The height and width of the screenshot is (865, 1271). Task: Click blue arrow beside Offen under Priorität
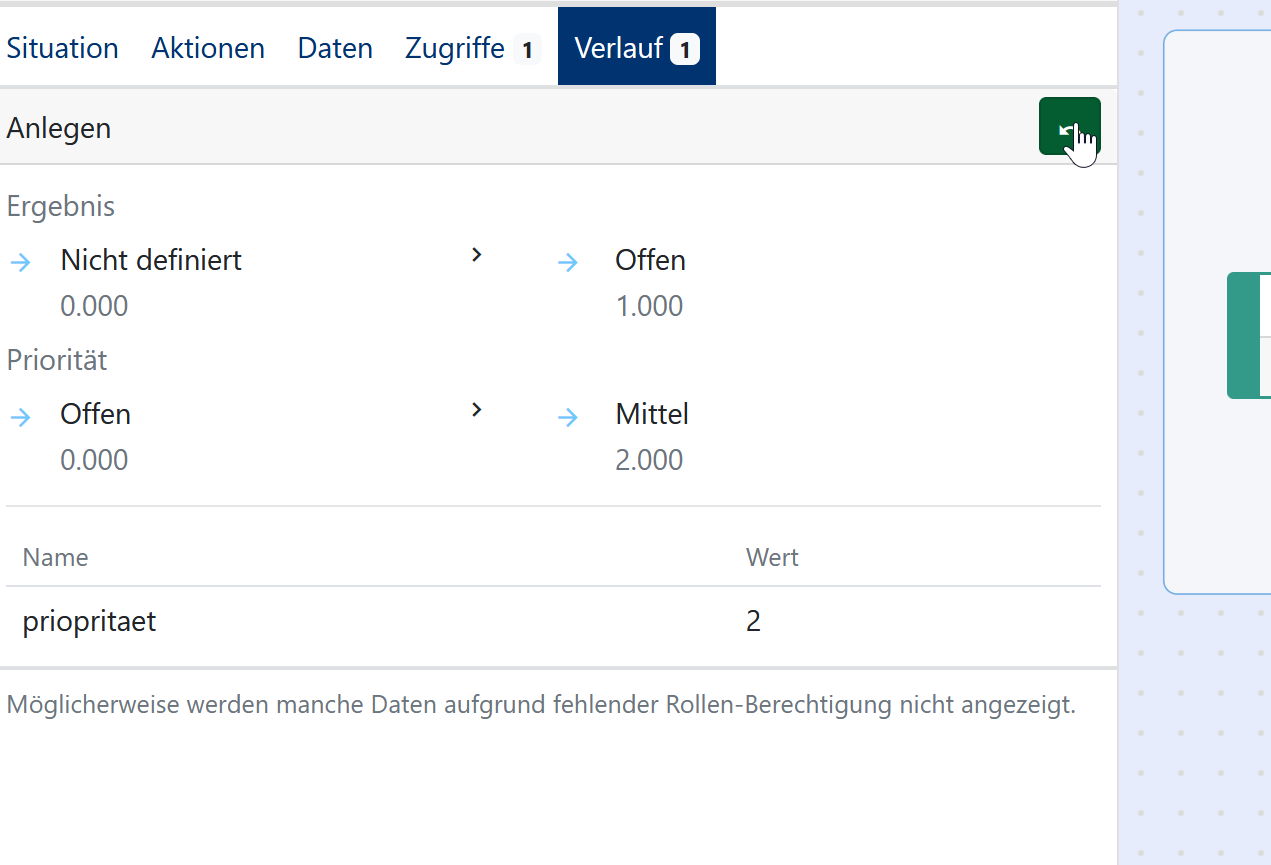(21, 417)
